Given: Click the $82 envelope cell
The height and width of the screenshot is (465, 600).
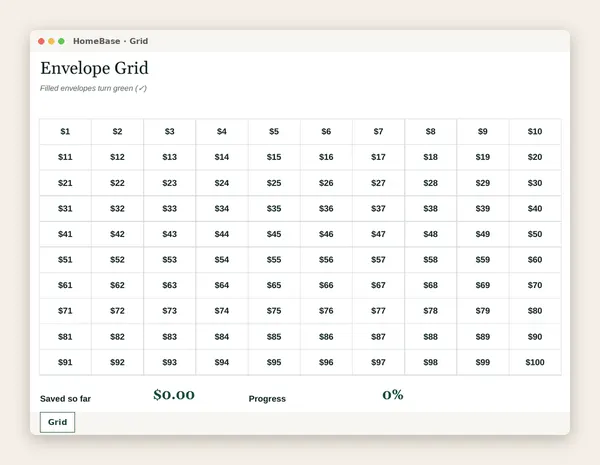Looking at the screenshot, I should (117, 337).
